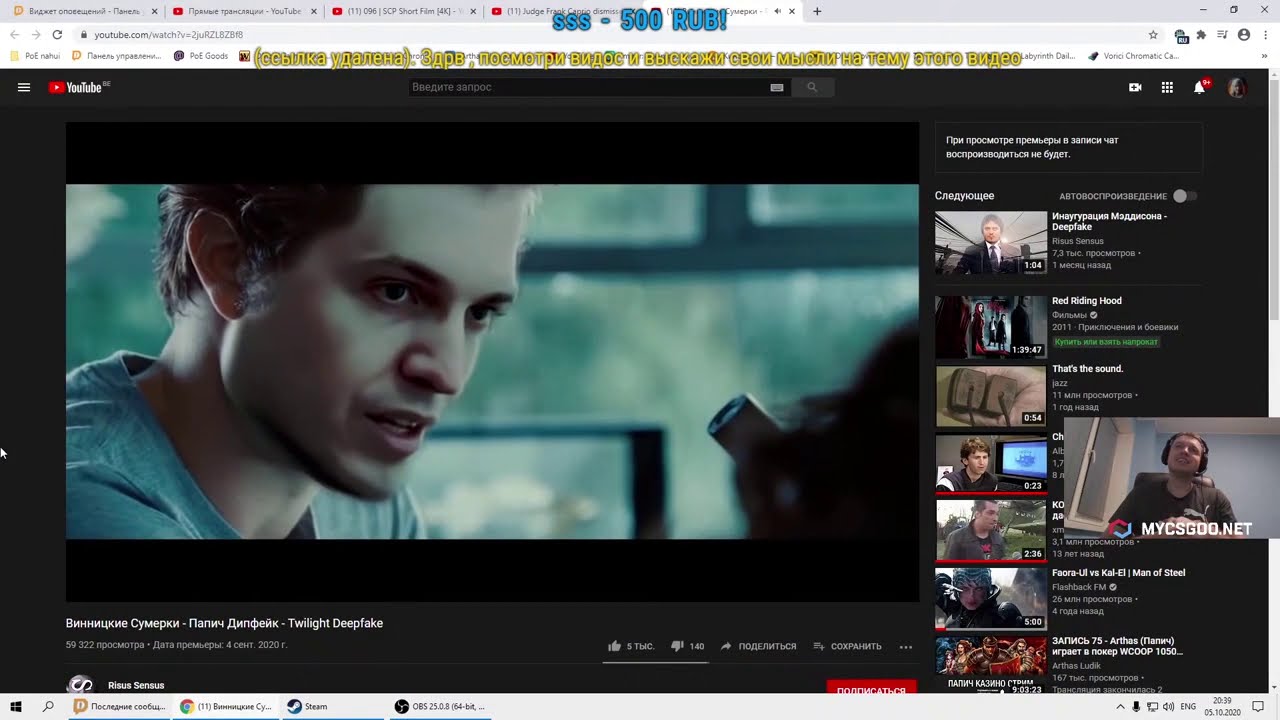This screenshot has width=1280, height=720.
Task: Open thumbnail with 0:23 duration
Action: tap(990, 463)
